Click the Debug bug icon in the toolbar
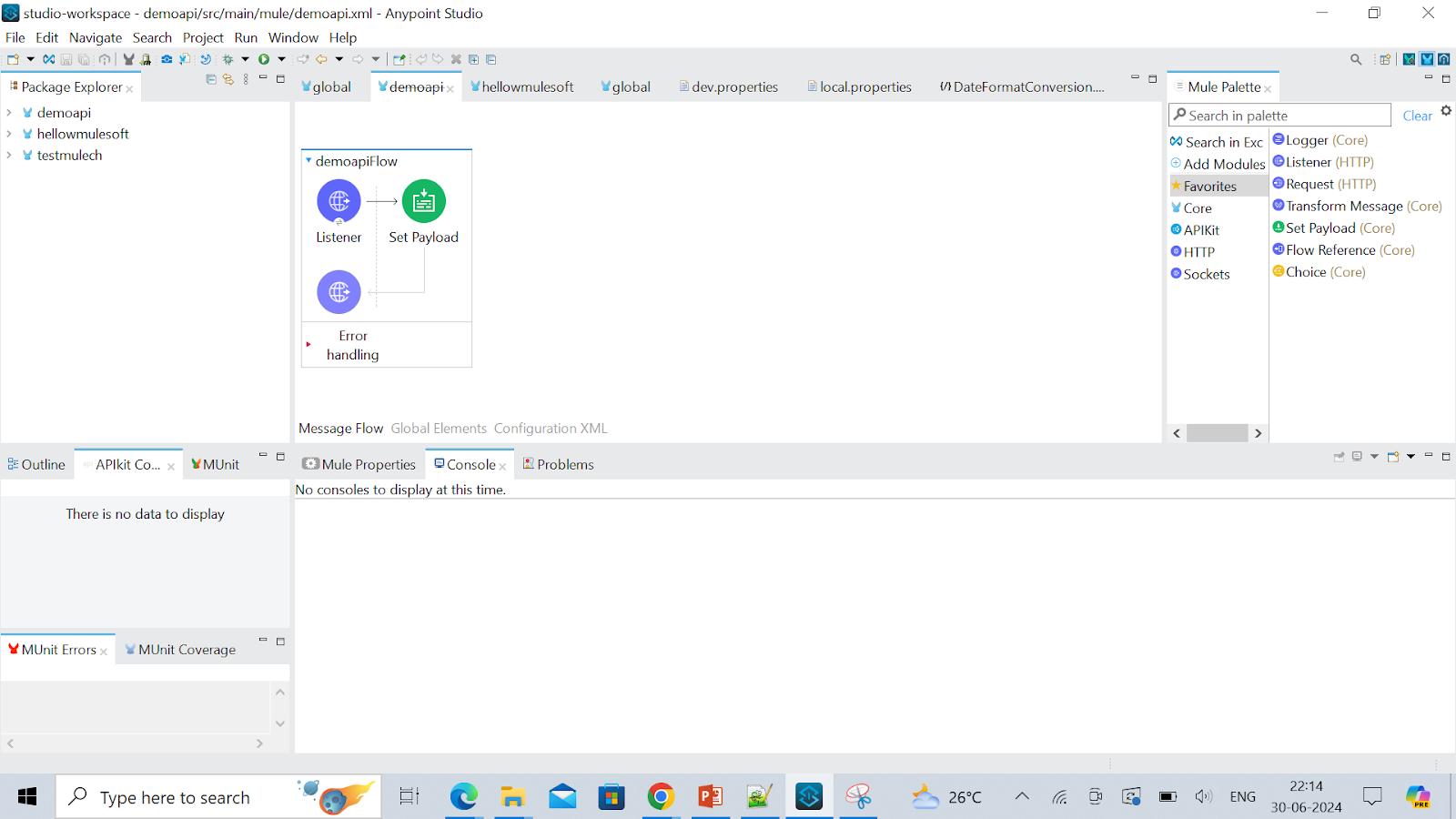Image resolution: width=1456 pixels, height=819 pixels. click(227, 59)
